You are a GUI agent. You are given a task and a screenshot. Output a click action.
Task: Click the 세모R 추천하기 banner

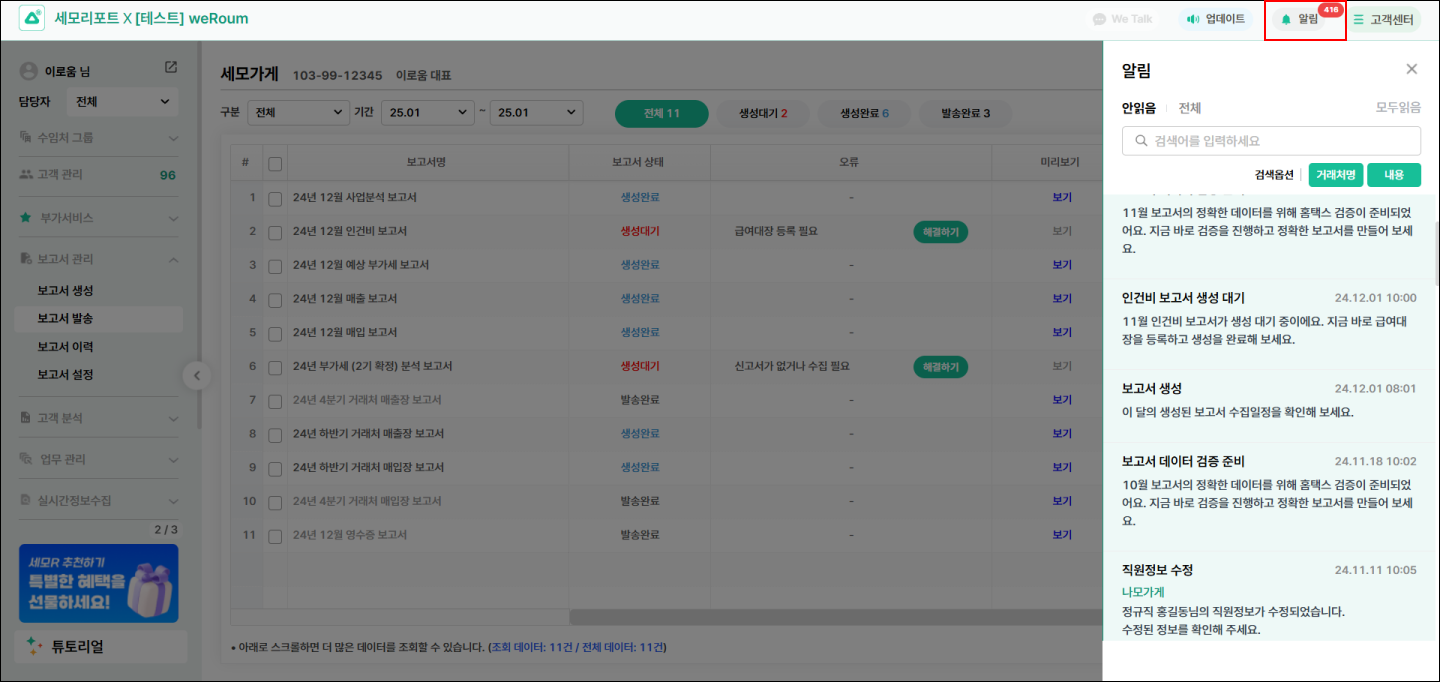click(98, 583)
